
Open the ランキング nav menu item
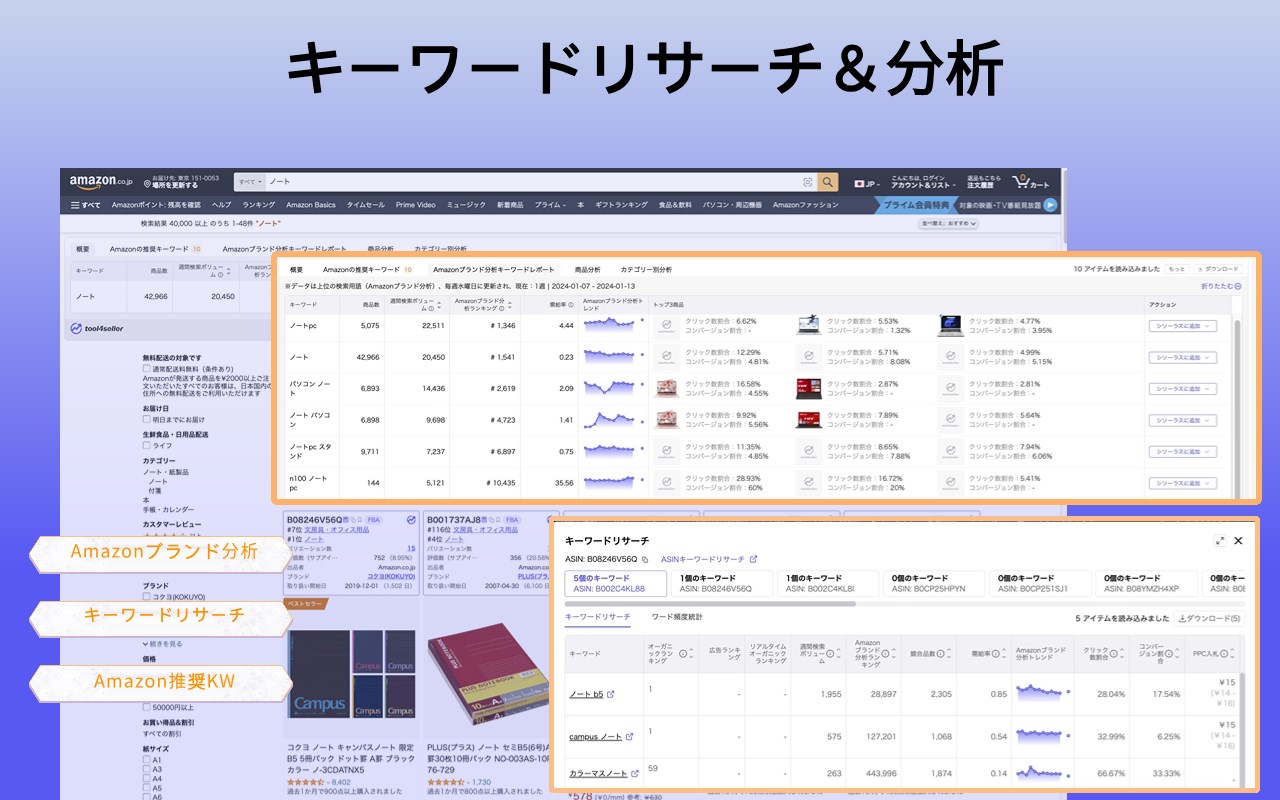tap(258, 205)
